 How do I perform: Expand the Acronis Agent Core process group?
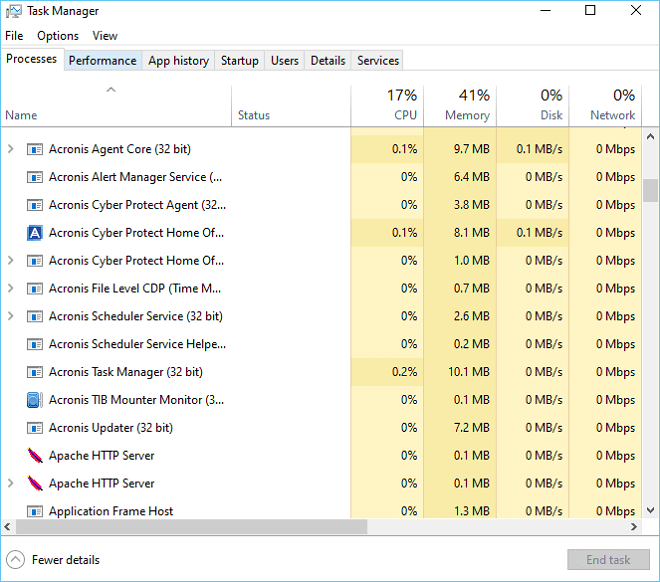pyautogui.click(x=11, y=149)
